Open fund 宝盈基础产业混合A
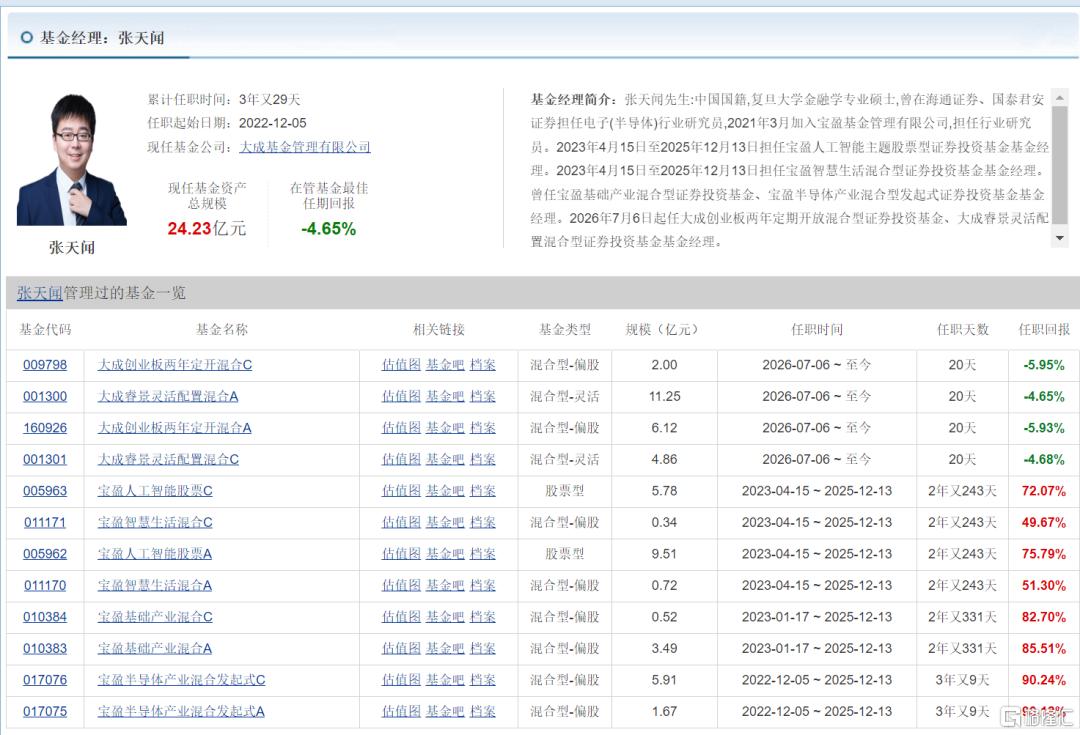Image resolution: width=1080 pixels, height=735 pixels. (154, 649)
